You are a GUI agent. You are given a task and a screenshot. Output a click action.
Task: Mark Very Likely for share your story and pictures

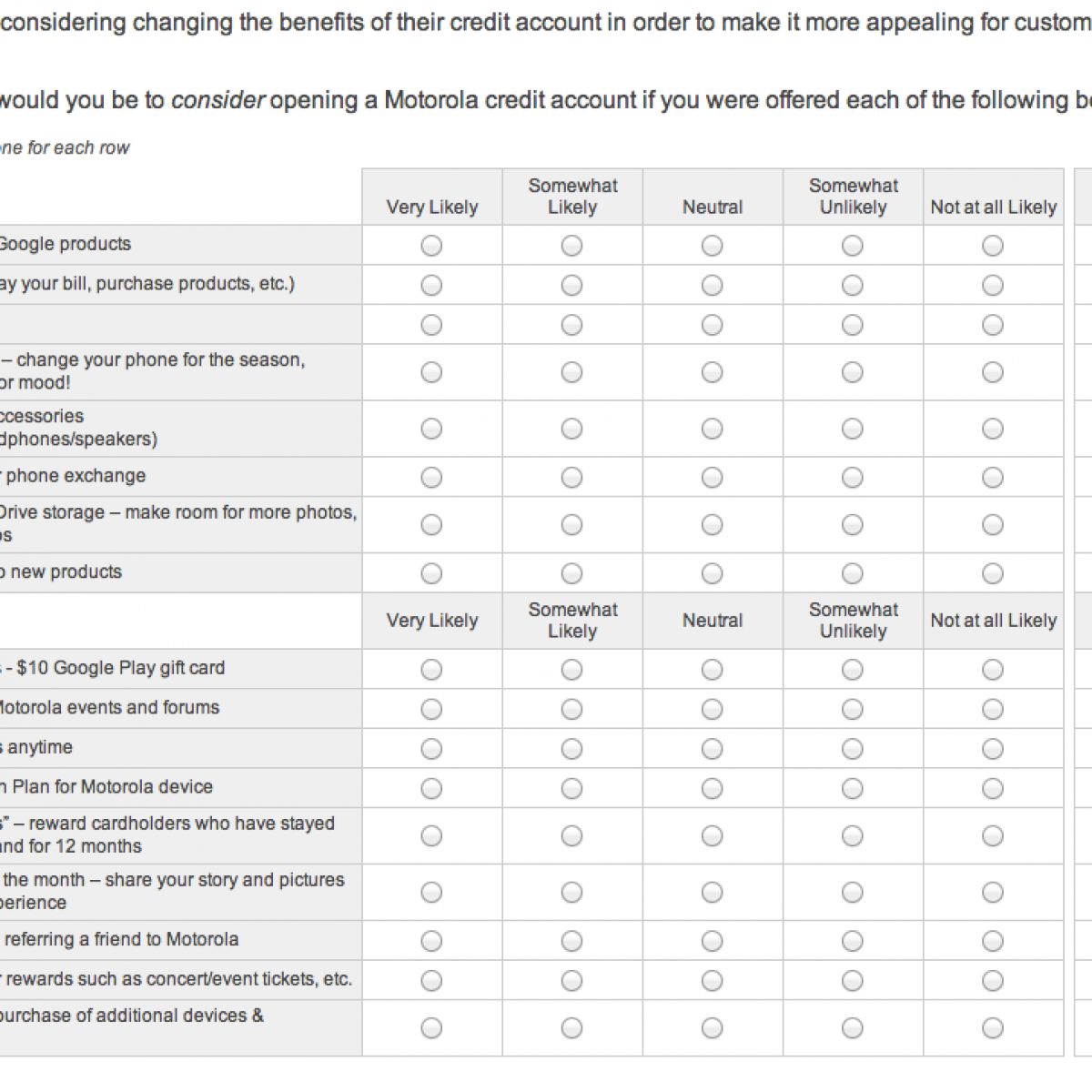pos(431,892)
